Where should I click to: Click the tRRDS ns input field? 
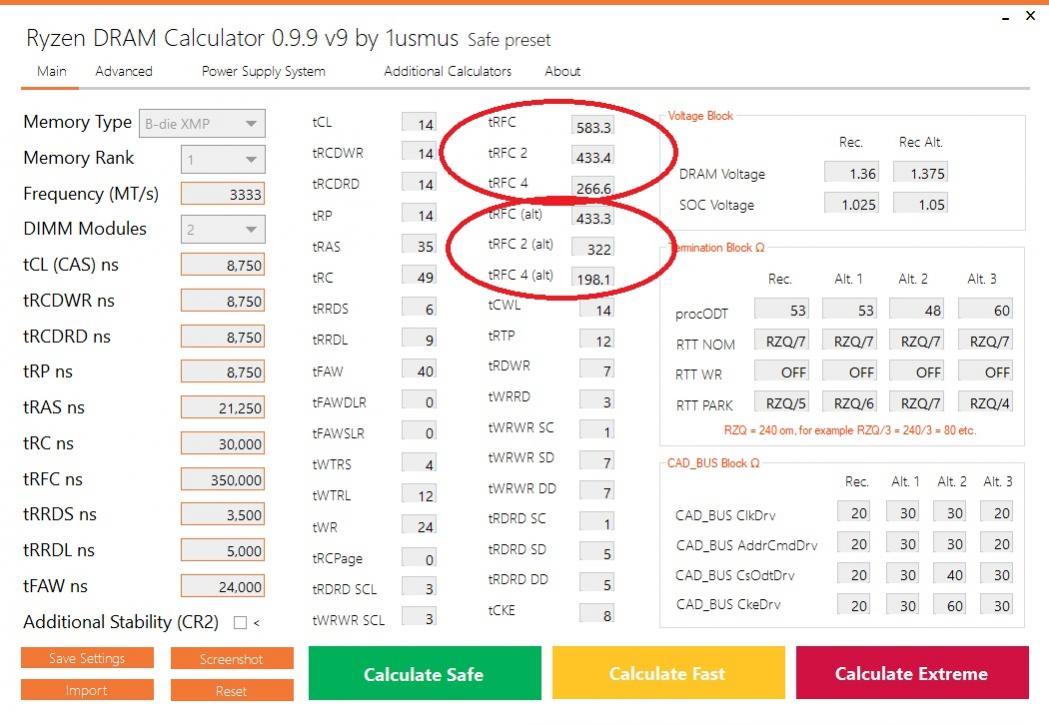click(223, 515)
